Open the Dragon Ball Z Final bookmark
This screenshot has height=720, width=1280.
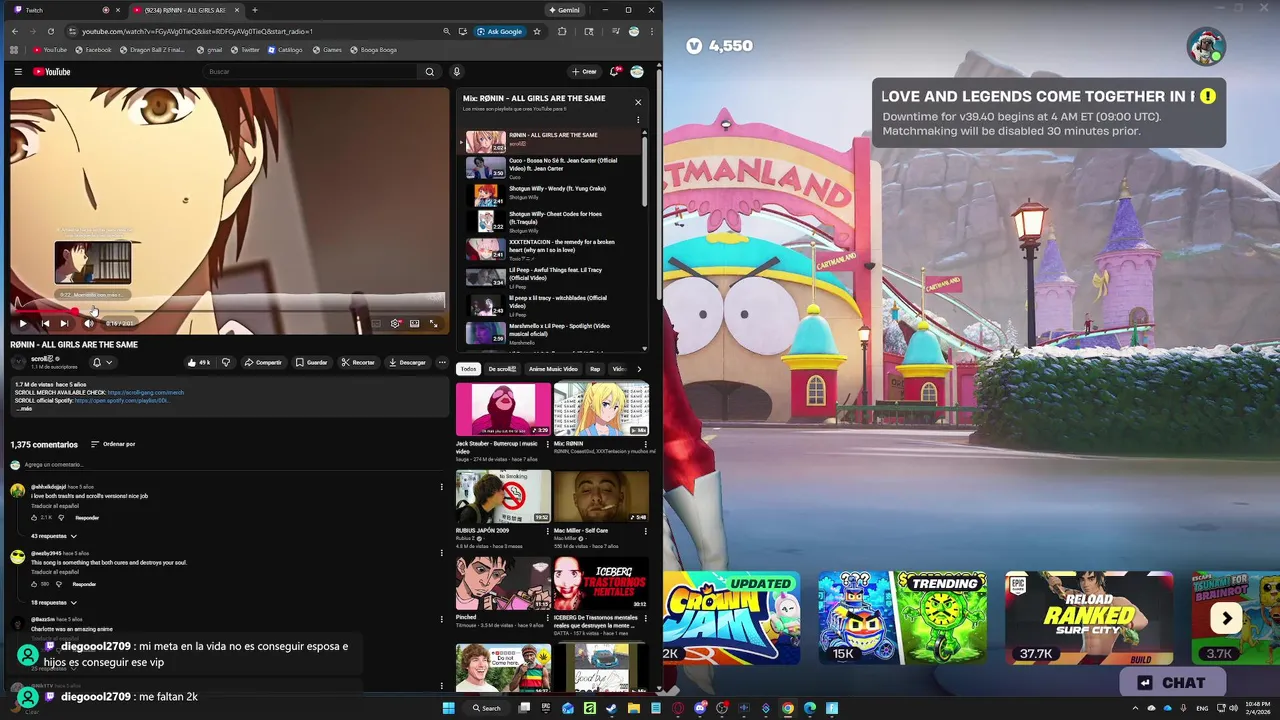152,50
